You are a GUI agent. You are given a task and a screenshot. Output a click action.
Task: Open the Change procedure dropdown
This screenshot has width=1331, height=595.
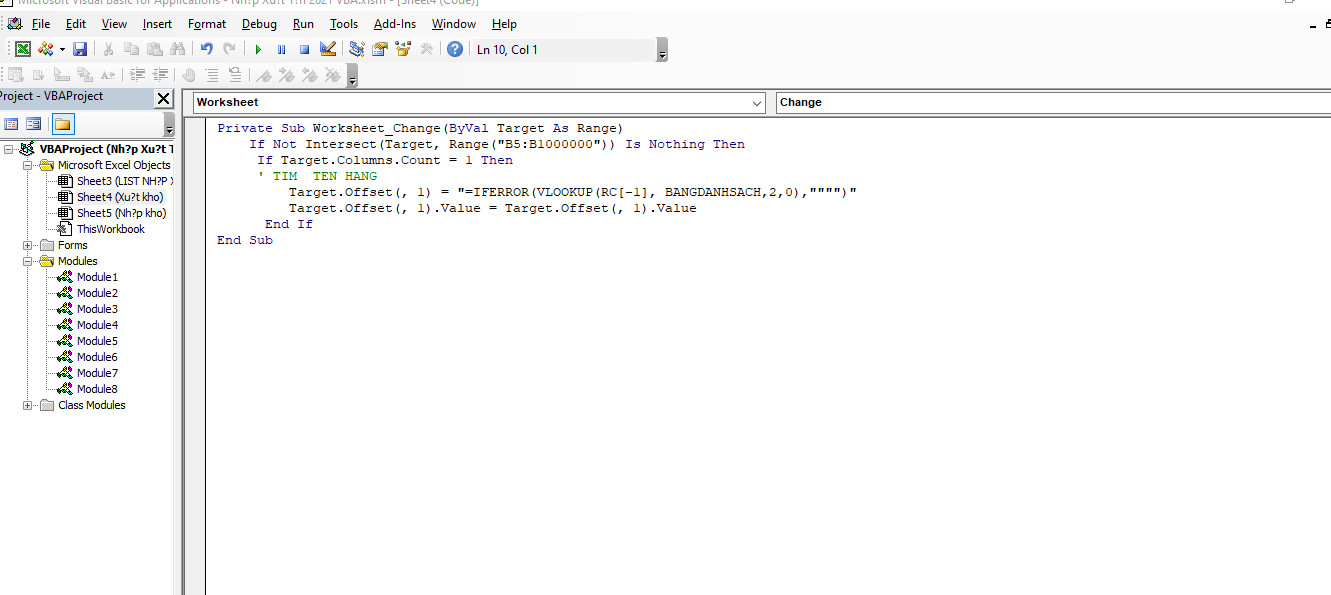tap(1050, 103)
